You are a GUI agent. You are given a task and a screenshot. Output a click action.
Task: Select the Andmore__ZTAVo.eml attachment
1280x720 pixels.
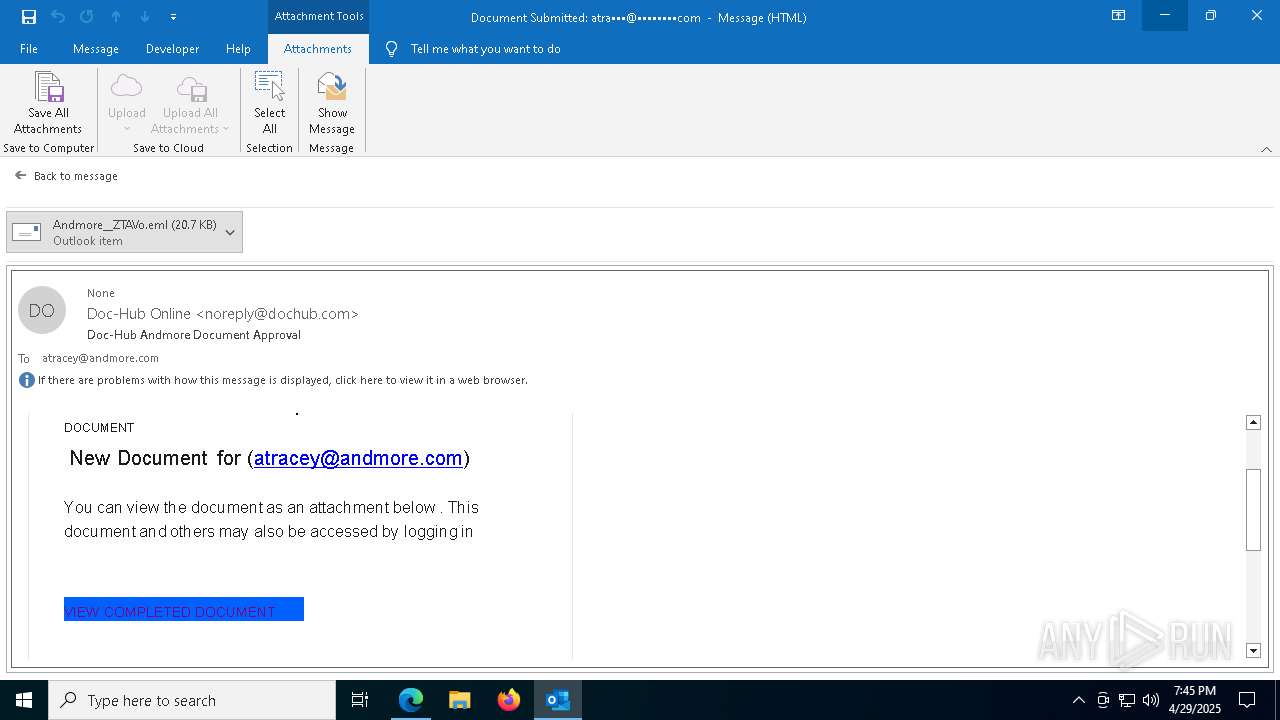124,232
